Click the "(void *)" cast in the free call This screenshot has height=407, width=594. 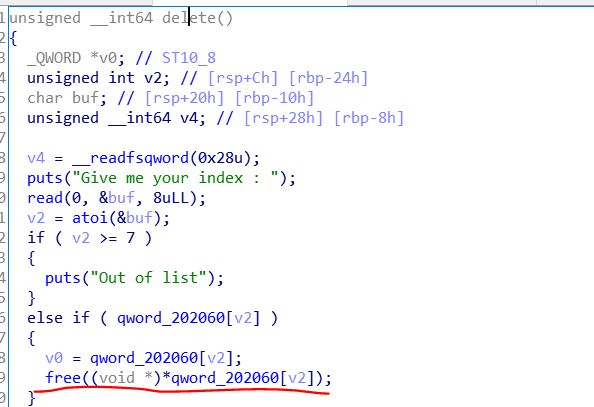(126, 378)
